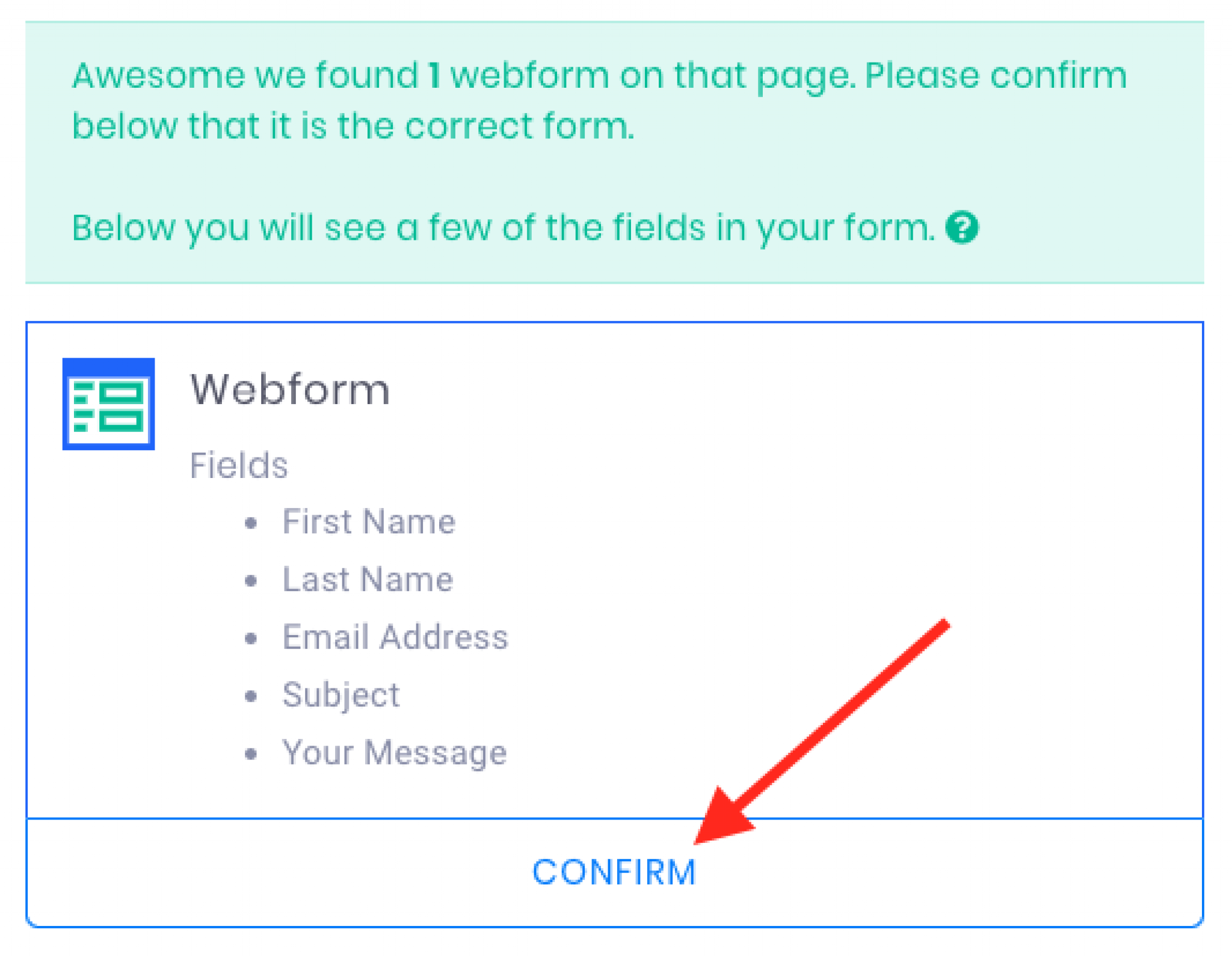The height and width of the screenshot is (956, 1232).
Task: Expand the Subject field item
Action: 340,694
